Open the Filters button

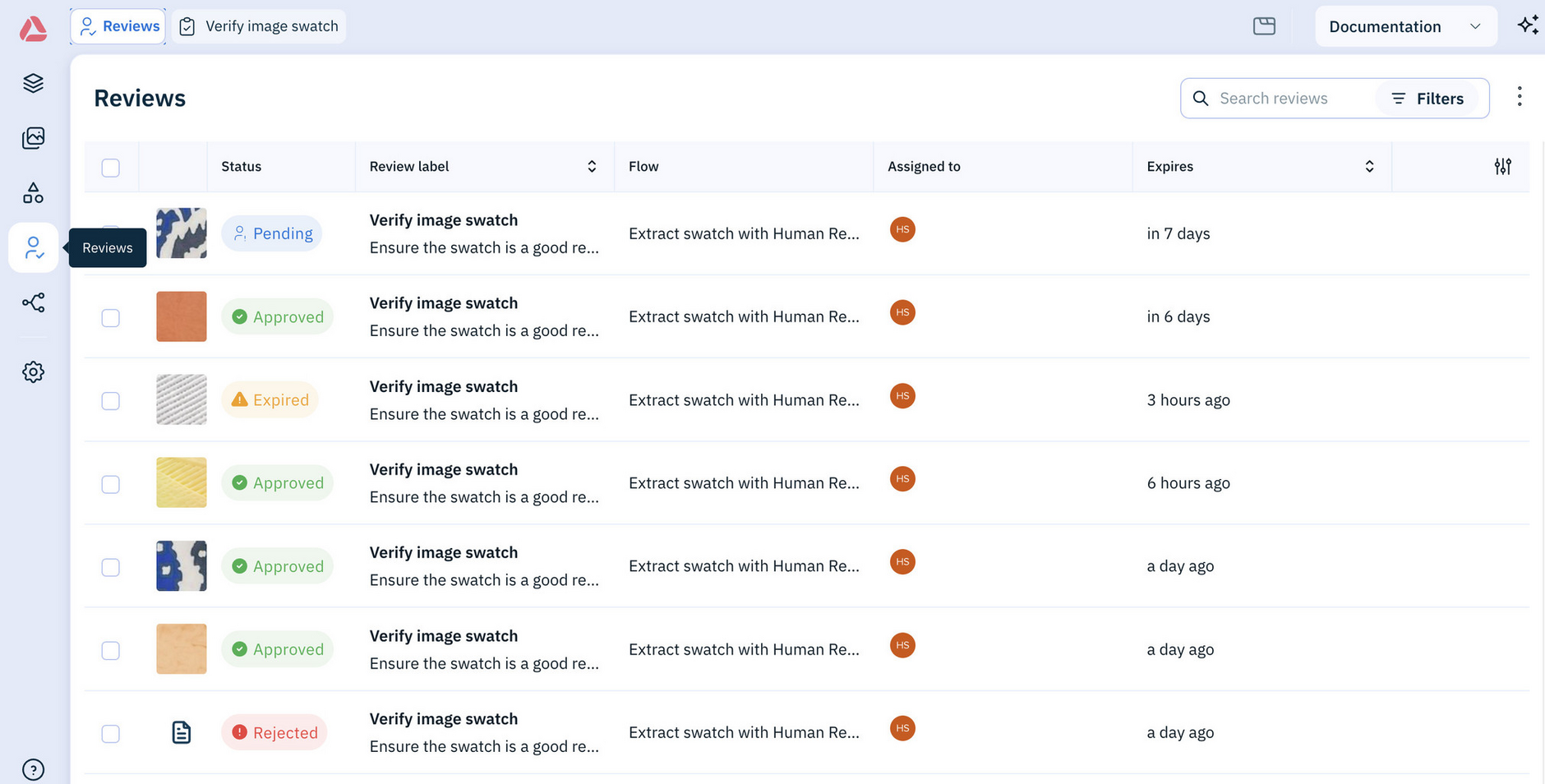(x=1427, y=99)
